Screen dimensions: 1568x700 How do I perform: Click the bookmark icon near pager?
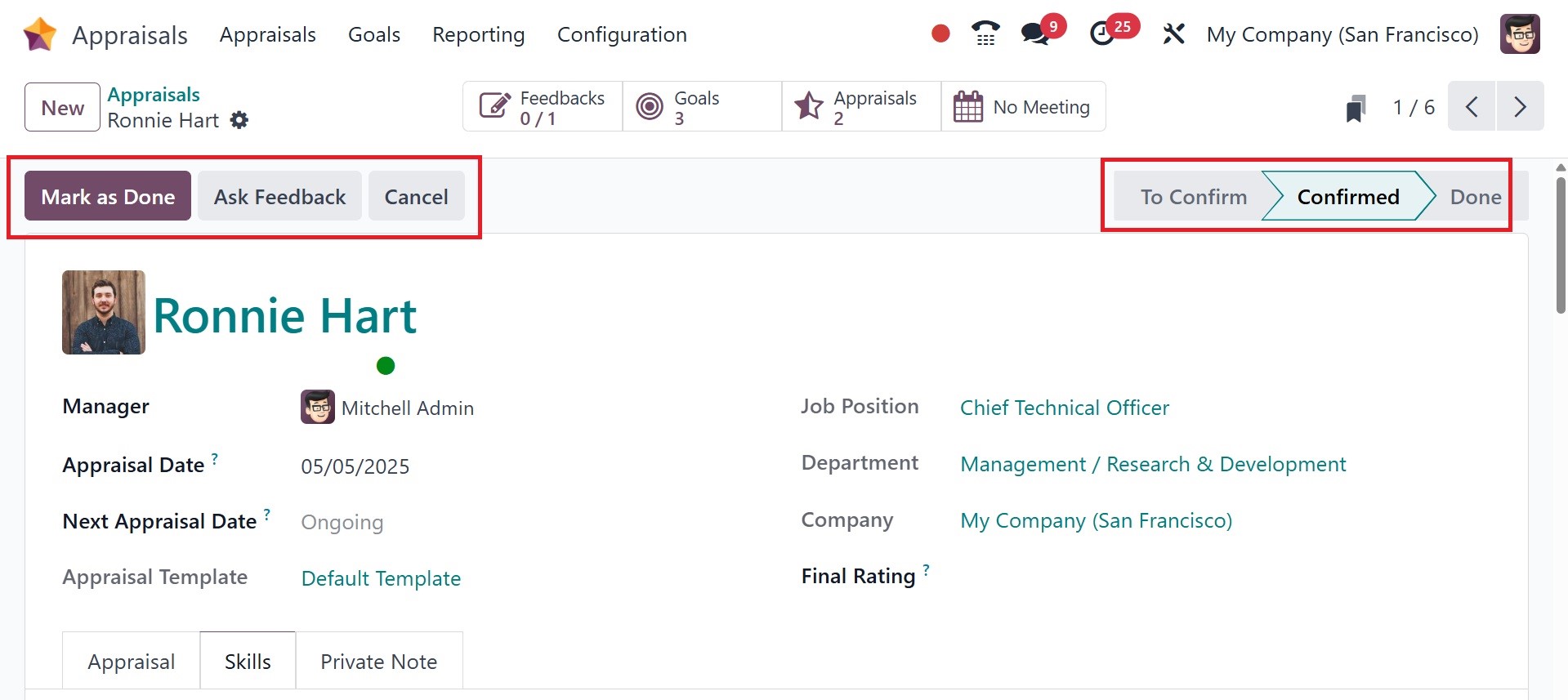pos(1356,108)
